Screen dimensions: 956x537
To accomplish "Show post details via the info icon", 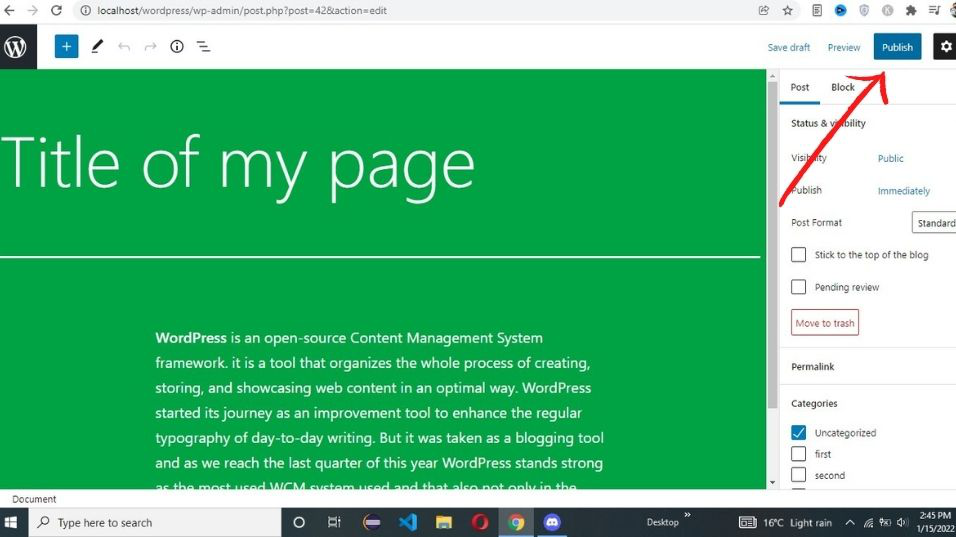I will (x=177, y=47).
